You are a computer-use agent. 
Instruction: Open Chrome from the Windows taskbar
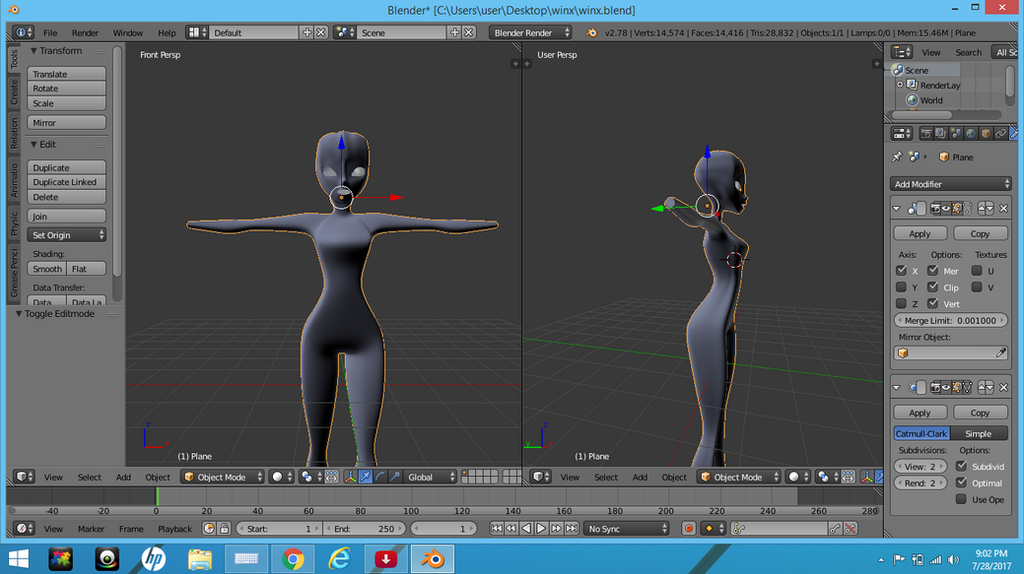point(293,559)
